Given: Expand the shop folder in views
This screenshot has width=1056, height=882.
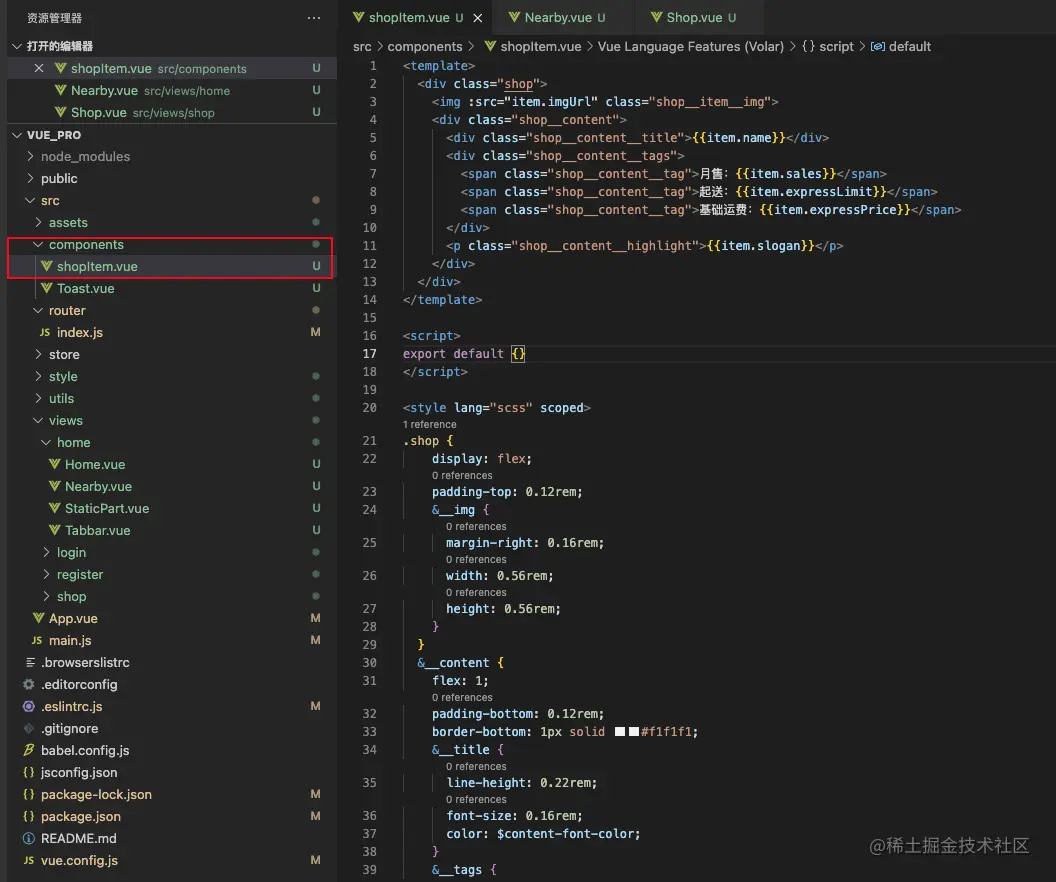Looking at the screenshot, I should pyautogui.click(x=46, y=597).
